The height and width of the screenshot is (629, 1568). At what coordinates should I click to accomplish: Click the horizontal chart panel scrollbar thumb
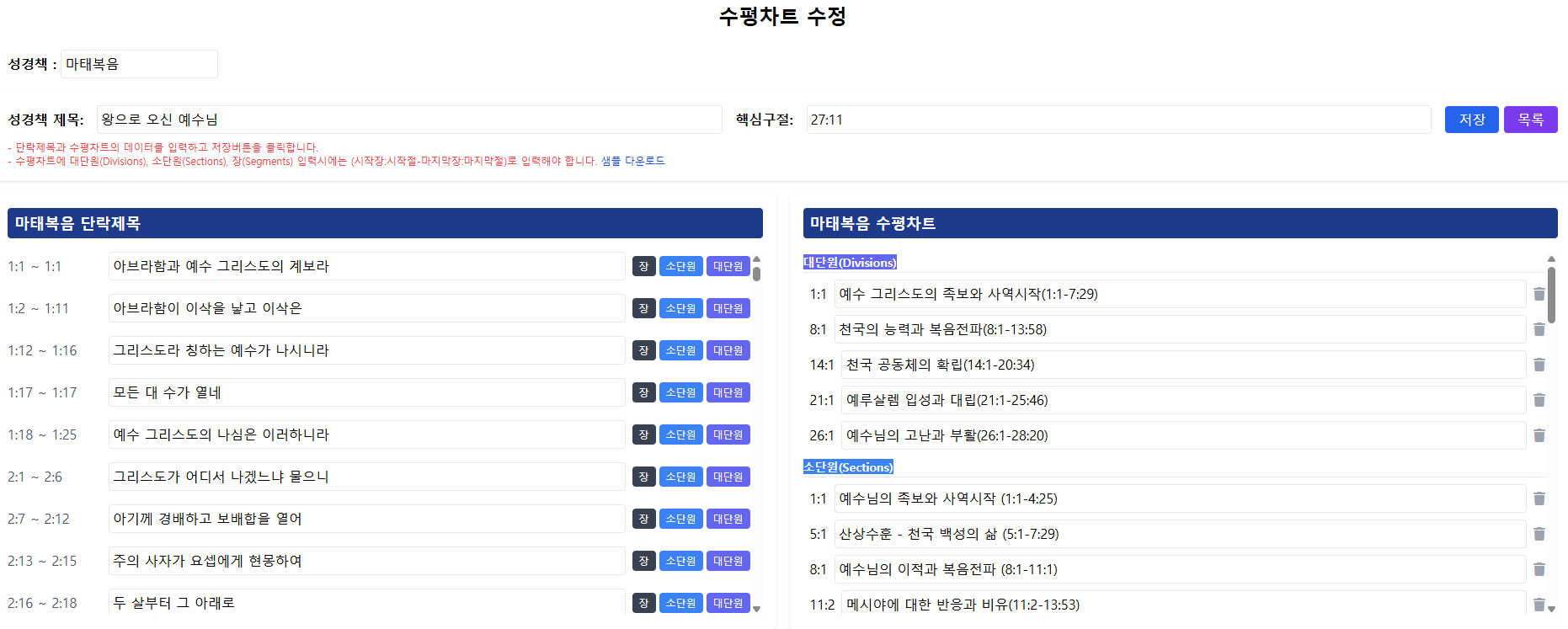coord(1551,295)
